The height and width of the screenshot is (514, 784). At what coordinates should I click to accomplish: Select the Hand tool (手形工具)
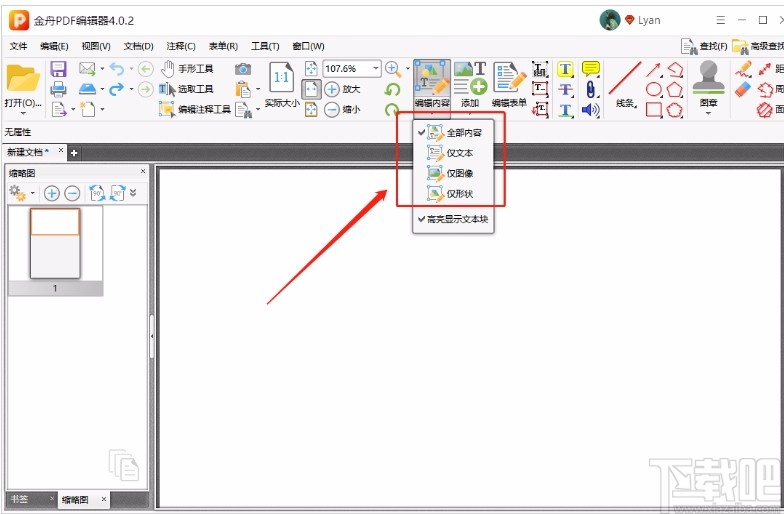[x=187, y=68]
